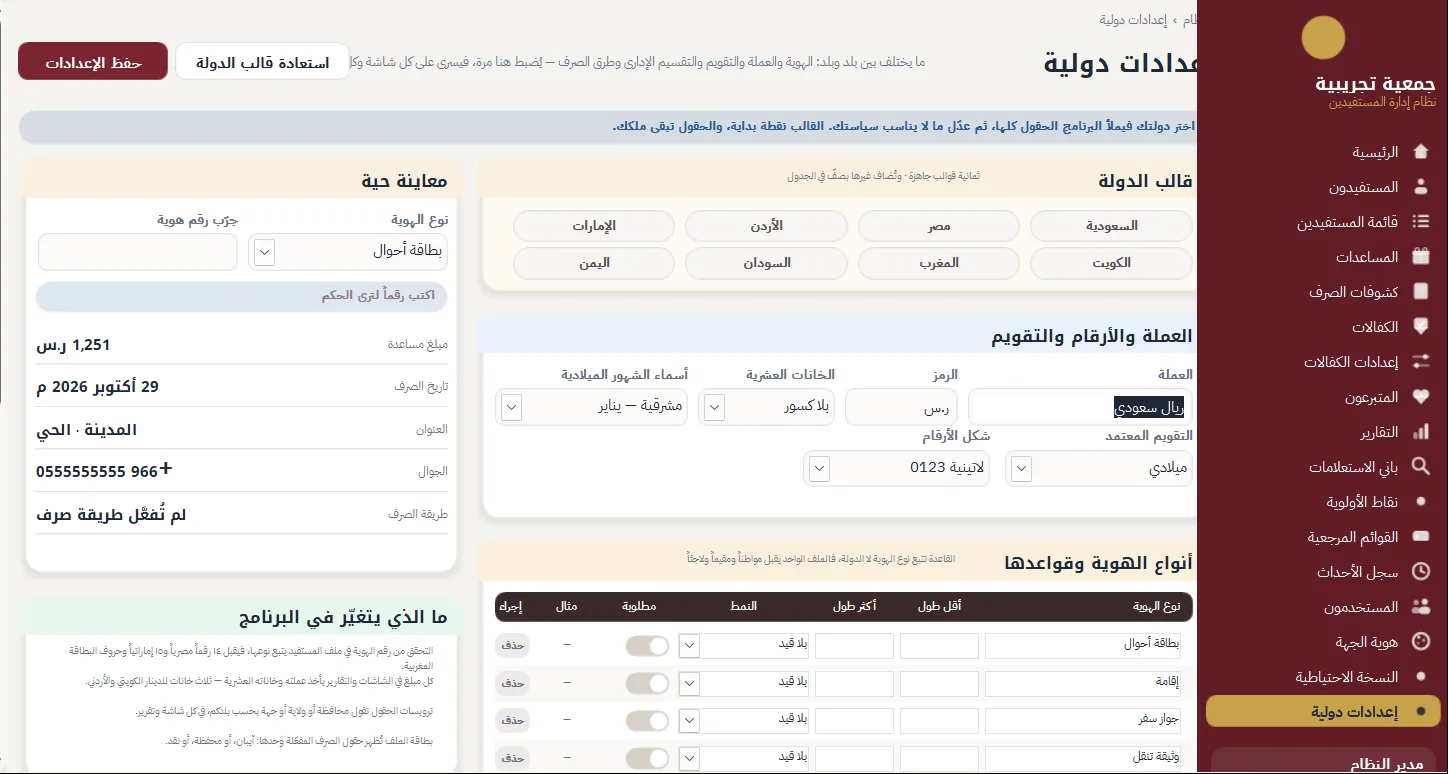This screenshot has width=1448, height=774.
Task: Click استعادة قالب الدولة button
Action: click(x=262, y=61)
